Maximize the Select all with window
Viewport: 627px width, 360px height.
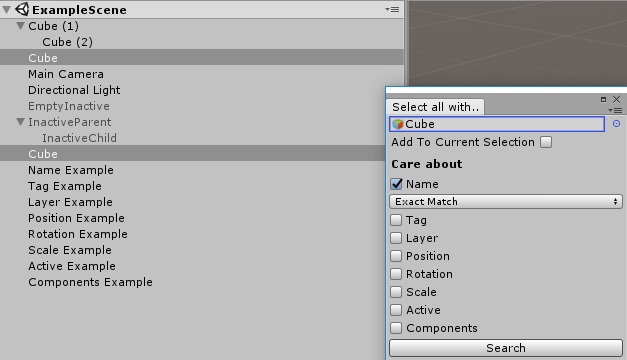[x=603, y=99]
